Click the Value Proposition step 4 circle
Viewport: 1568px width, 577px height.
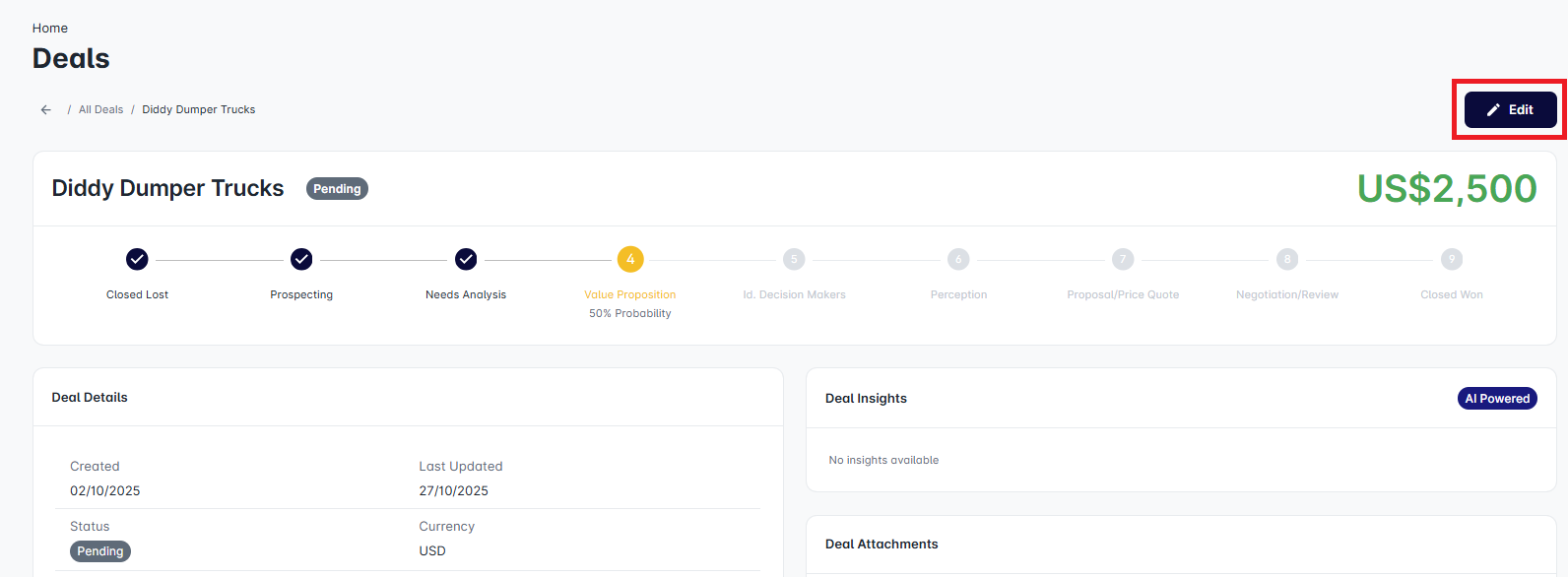pos(630,259)
